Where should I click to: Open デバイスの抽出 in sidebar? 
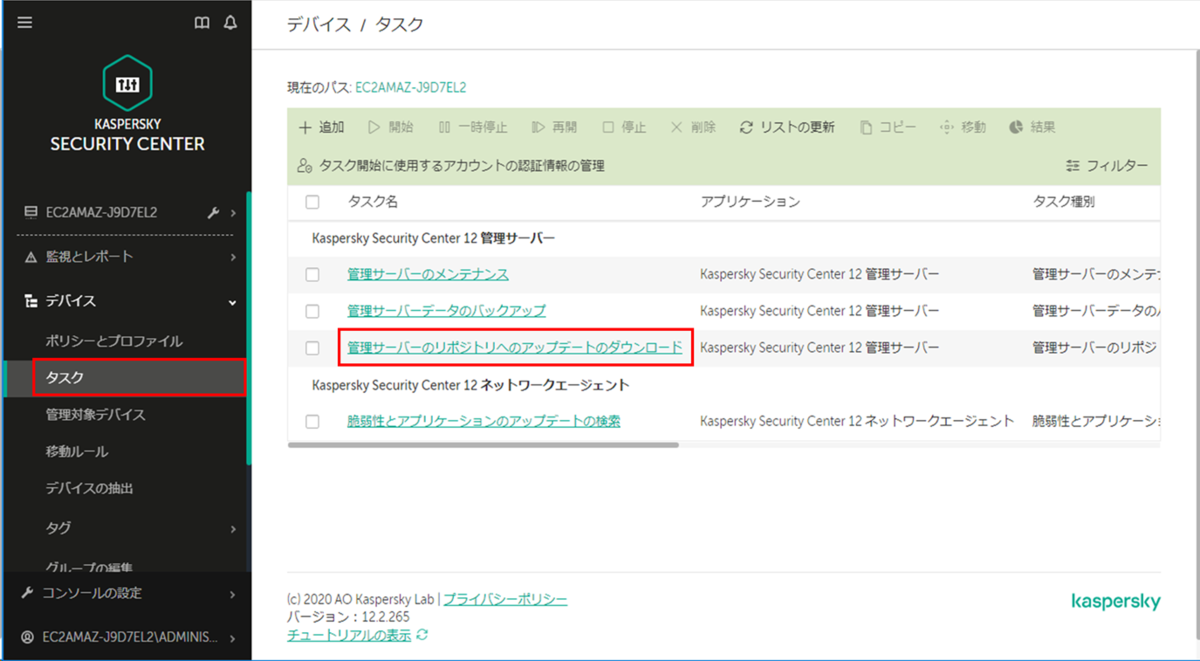[89, 489]
